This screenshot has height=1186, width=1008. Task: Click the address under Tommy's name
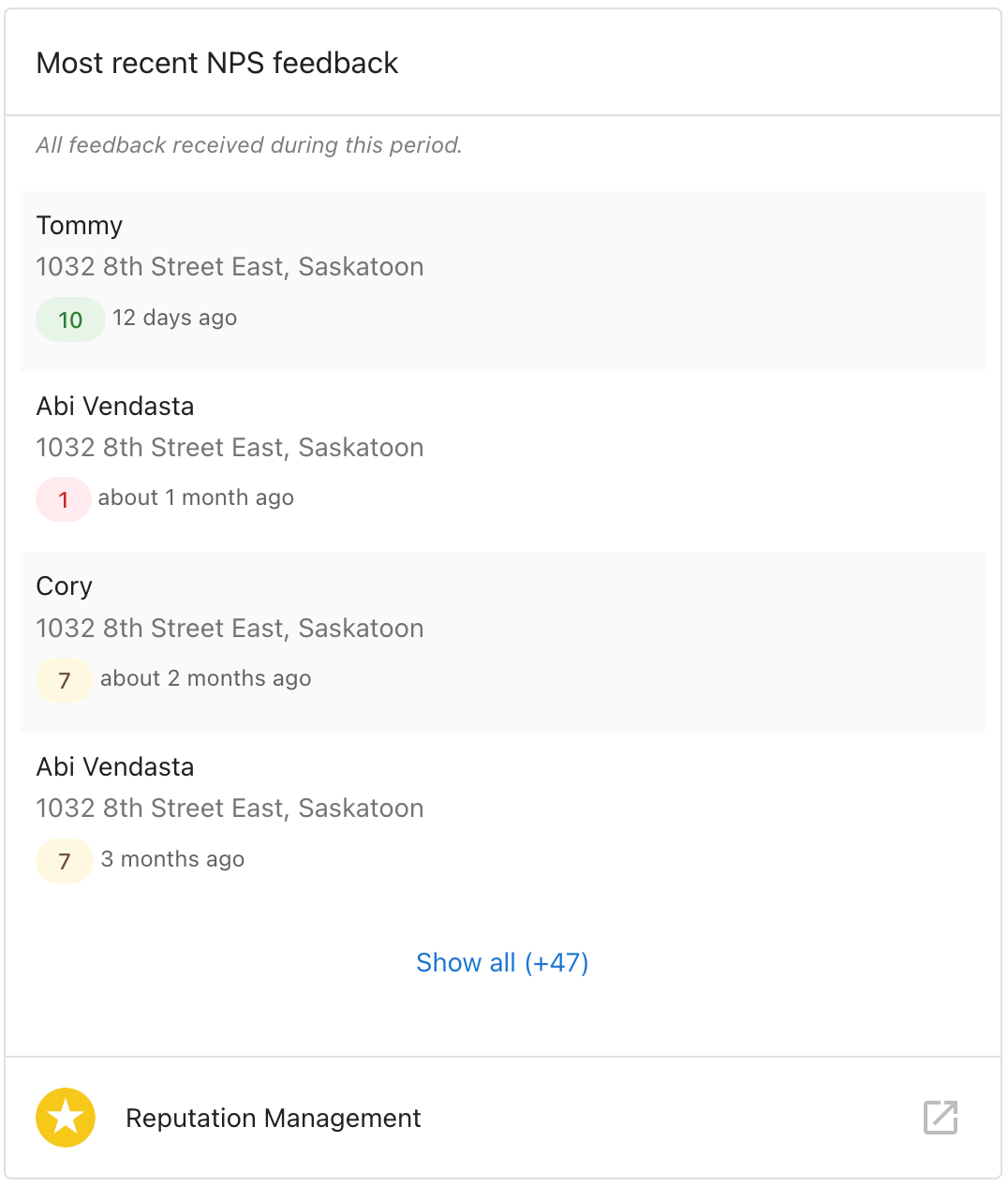point(230,267)
